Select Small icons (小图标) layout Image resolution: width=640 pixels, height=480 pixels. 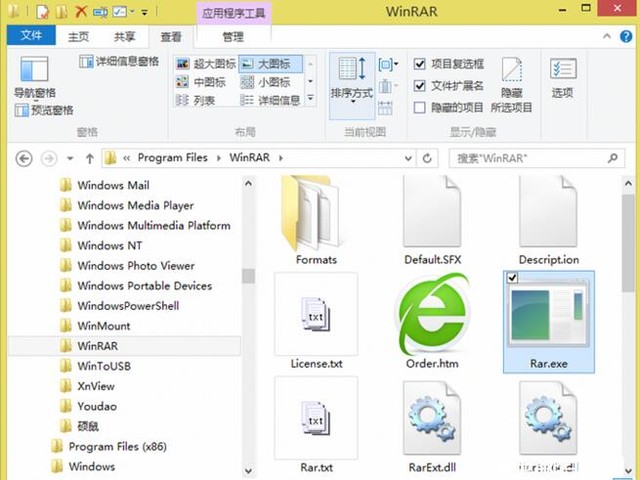click(x=265, y=82)
